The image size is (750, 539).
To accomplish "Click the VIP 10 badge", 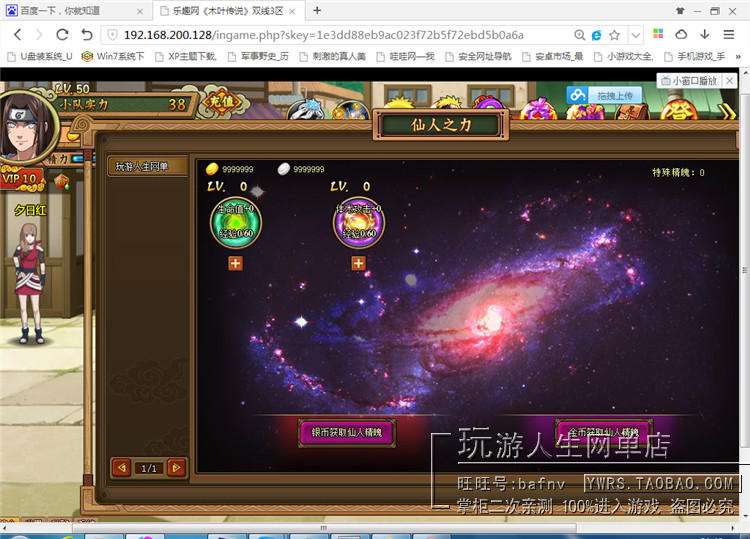I will (x=20, y=179).
